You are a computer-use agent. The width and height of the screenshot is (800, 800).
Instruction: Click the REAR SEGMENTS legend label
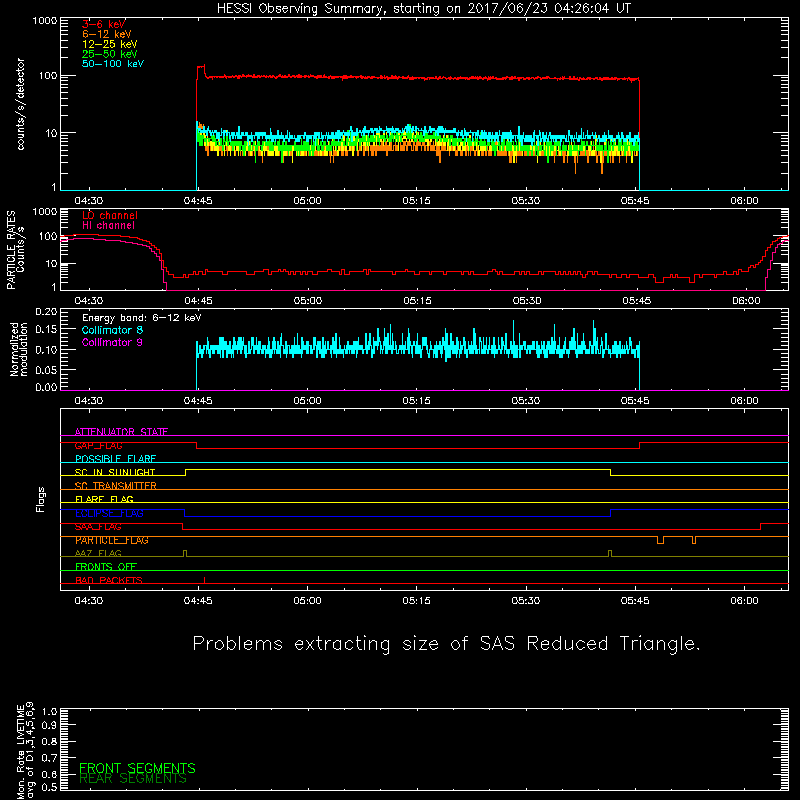133,779
